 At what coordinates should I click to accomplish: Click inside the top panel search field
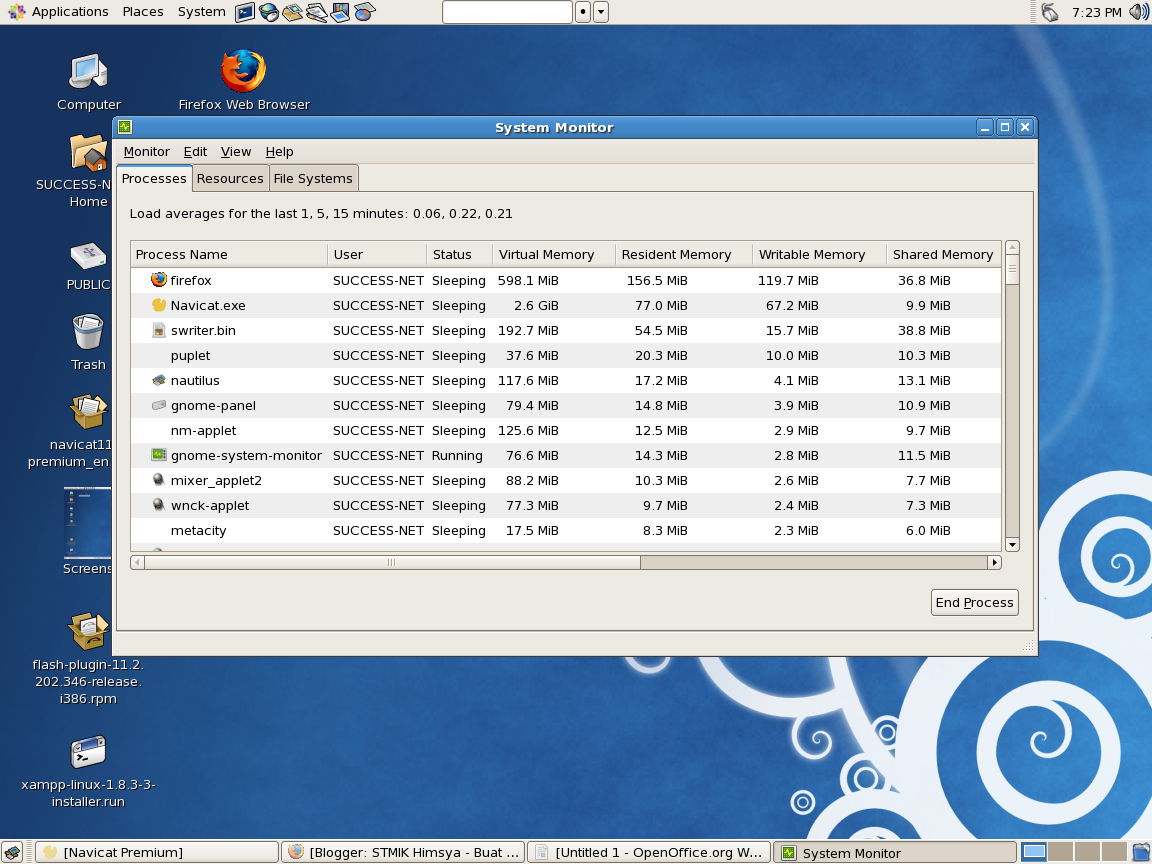click(x=507, y=11)
